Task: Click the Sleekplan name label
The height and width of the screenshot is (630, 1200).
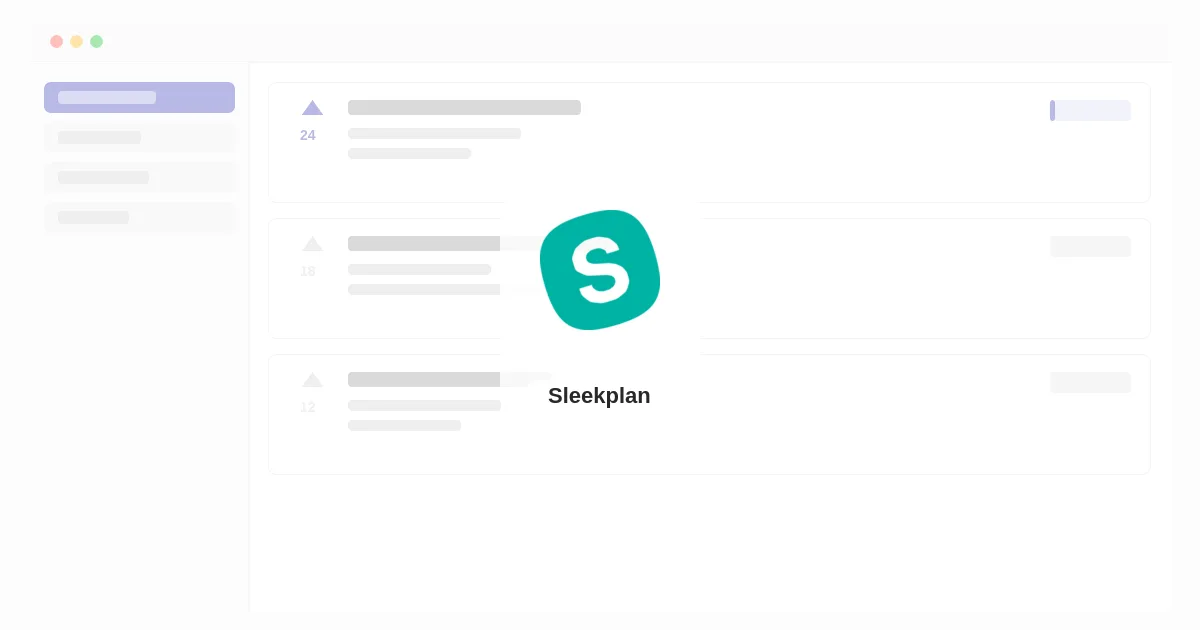Action: coord(599,396)
